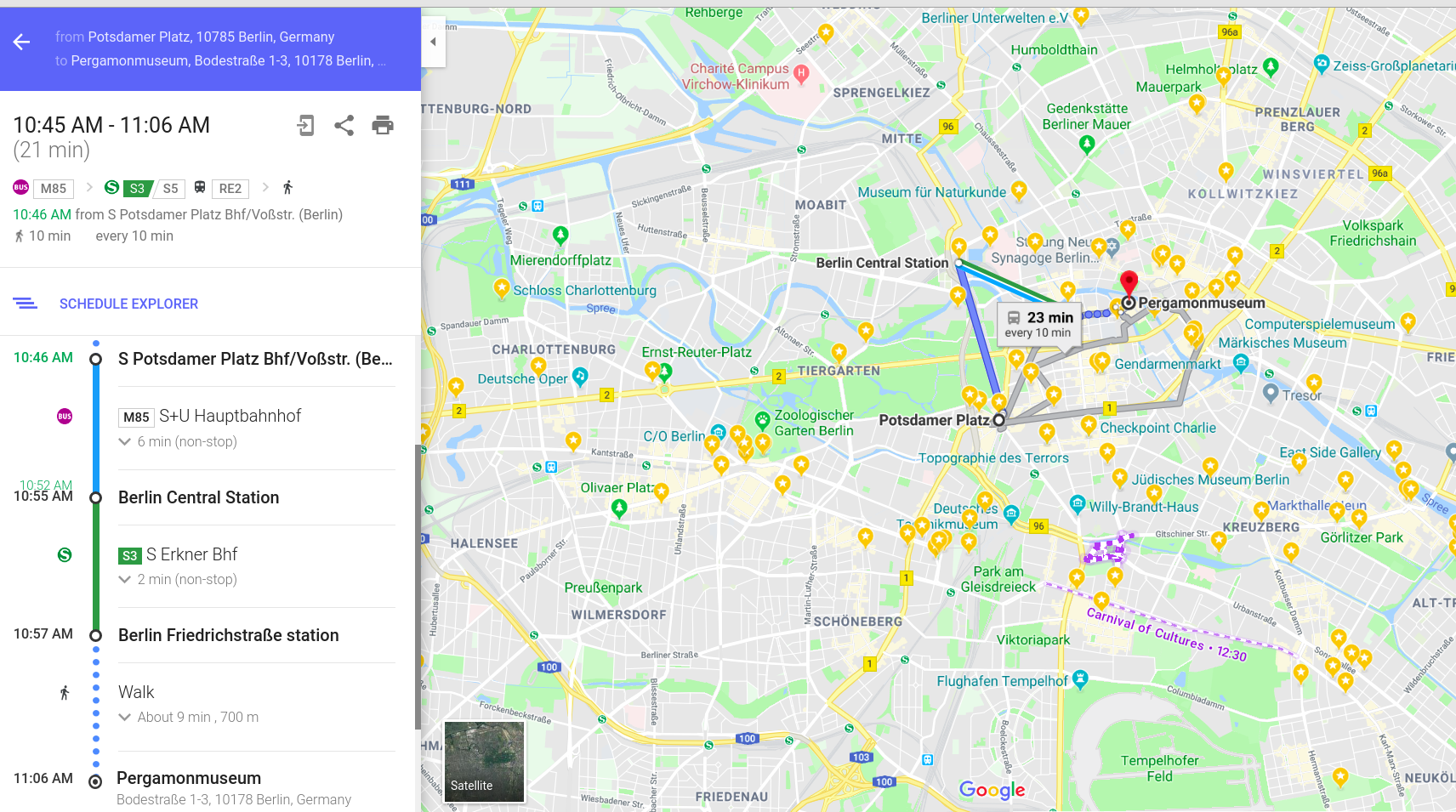This screenshot has height=812, width=1456.
Task: Click the Gedenkstätte Berliner Mauer marker
Action: click(1087, 144)
